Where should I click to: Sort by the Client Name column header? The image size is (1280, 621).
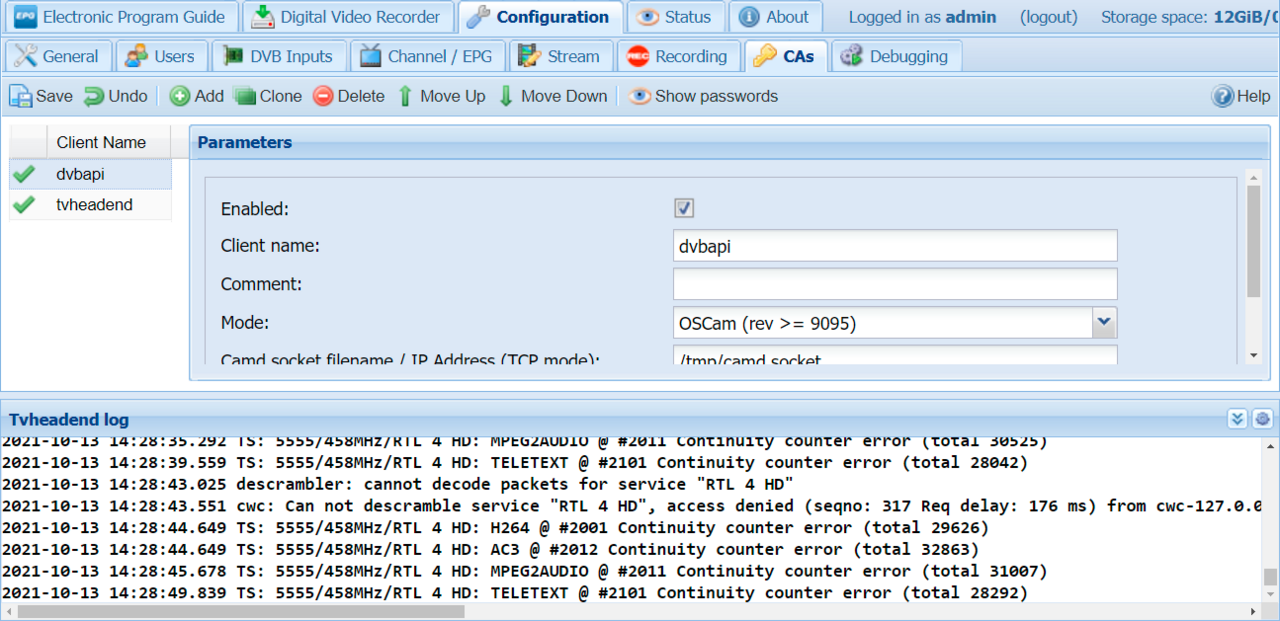(101, 142)
